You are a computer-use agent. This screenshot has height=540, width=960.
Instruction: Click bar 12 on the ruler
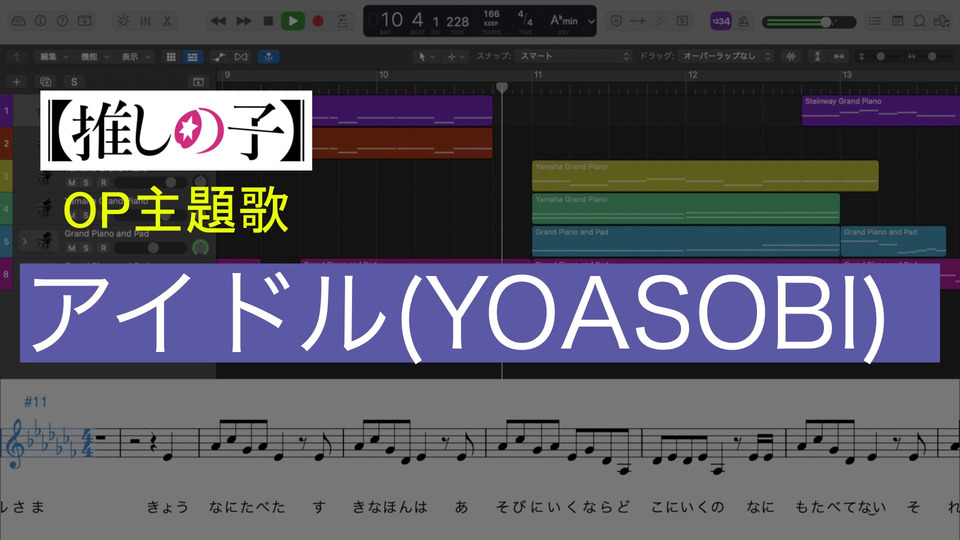[x=692, y=75]
